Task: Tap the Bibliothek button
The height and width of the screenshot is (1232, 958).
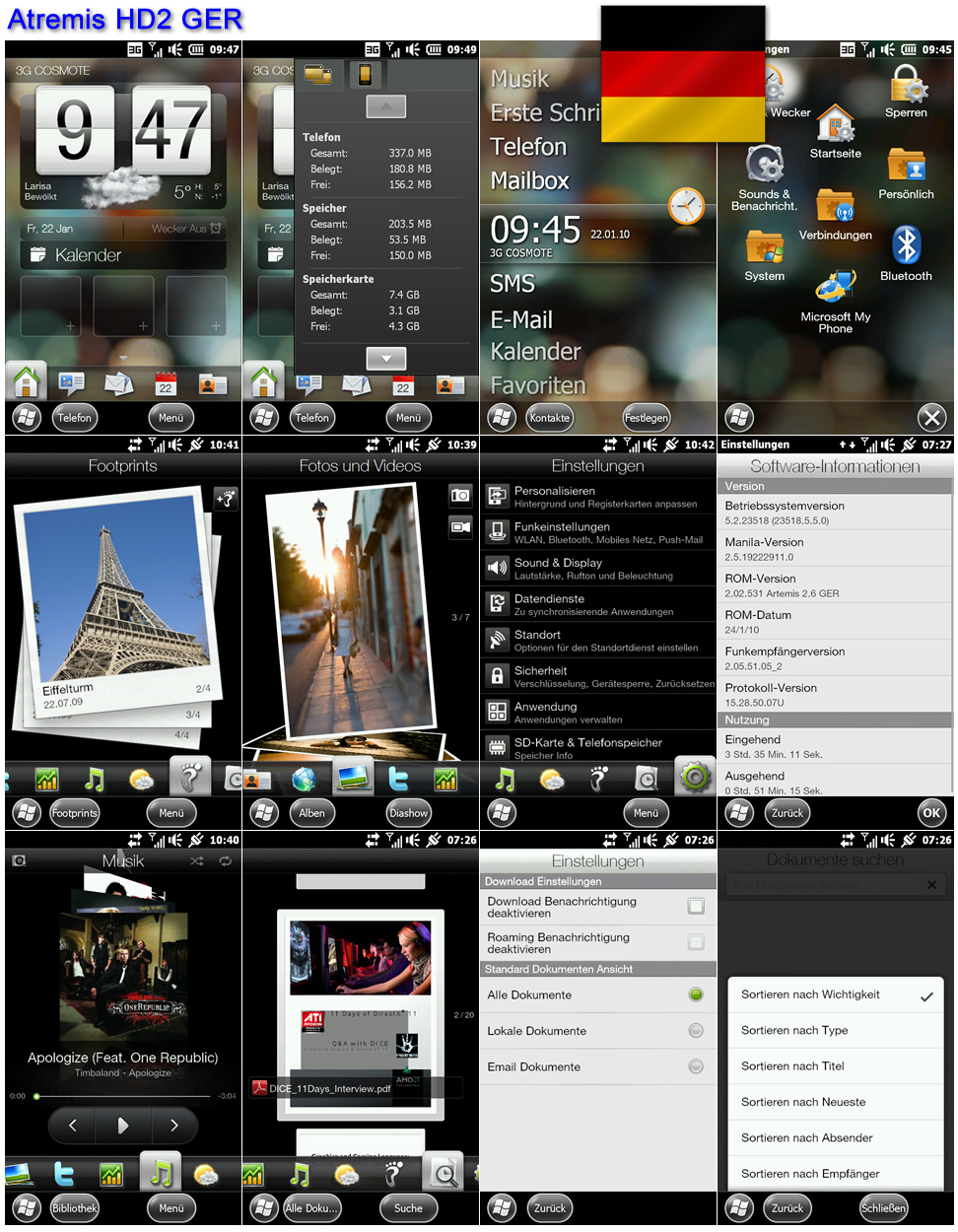Action: (75, 1207)
